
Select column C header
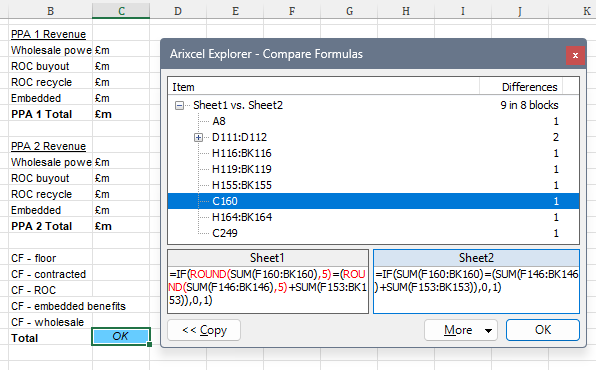point(121,11)
